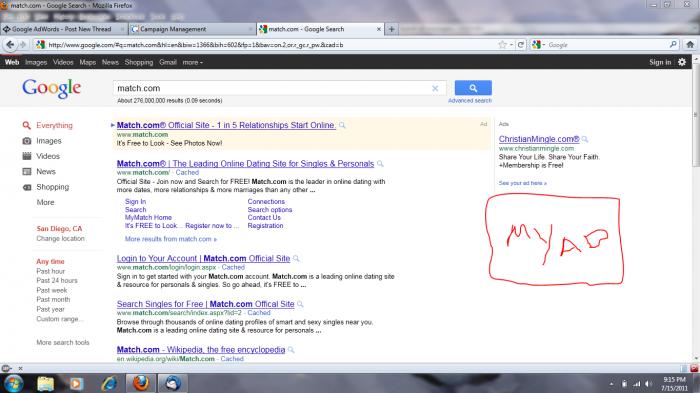Screen dimensions: 700x393
Task: Select Custom range time filter
Action: (59, 319)
